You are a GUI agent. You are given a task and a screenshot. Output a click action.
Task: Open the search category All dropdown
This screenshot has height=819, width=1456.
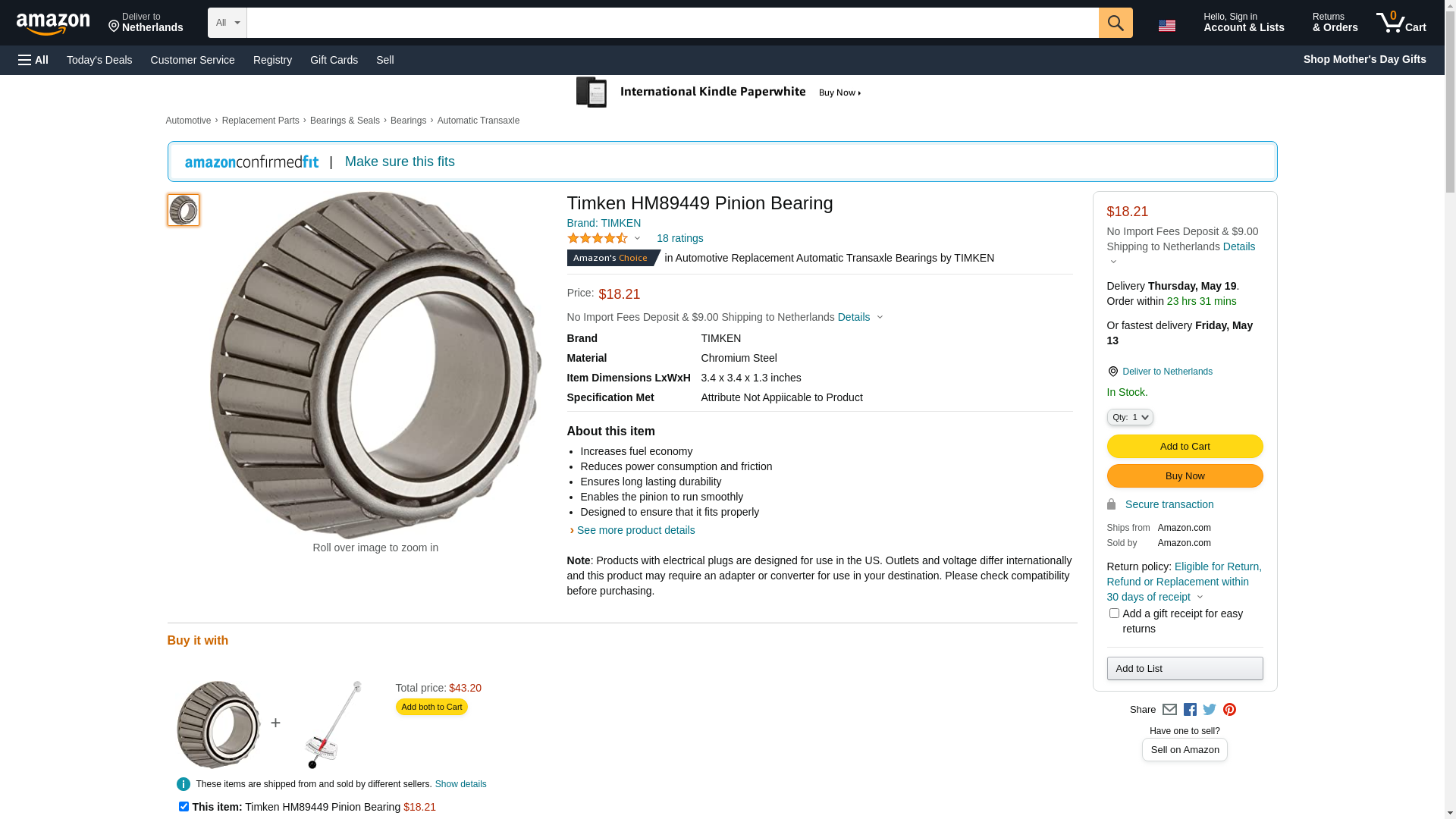(x=227, y=23)
